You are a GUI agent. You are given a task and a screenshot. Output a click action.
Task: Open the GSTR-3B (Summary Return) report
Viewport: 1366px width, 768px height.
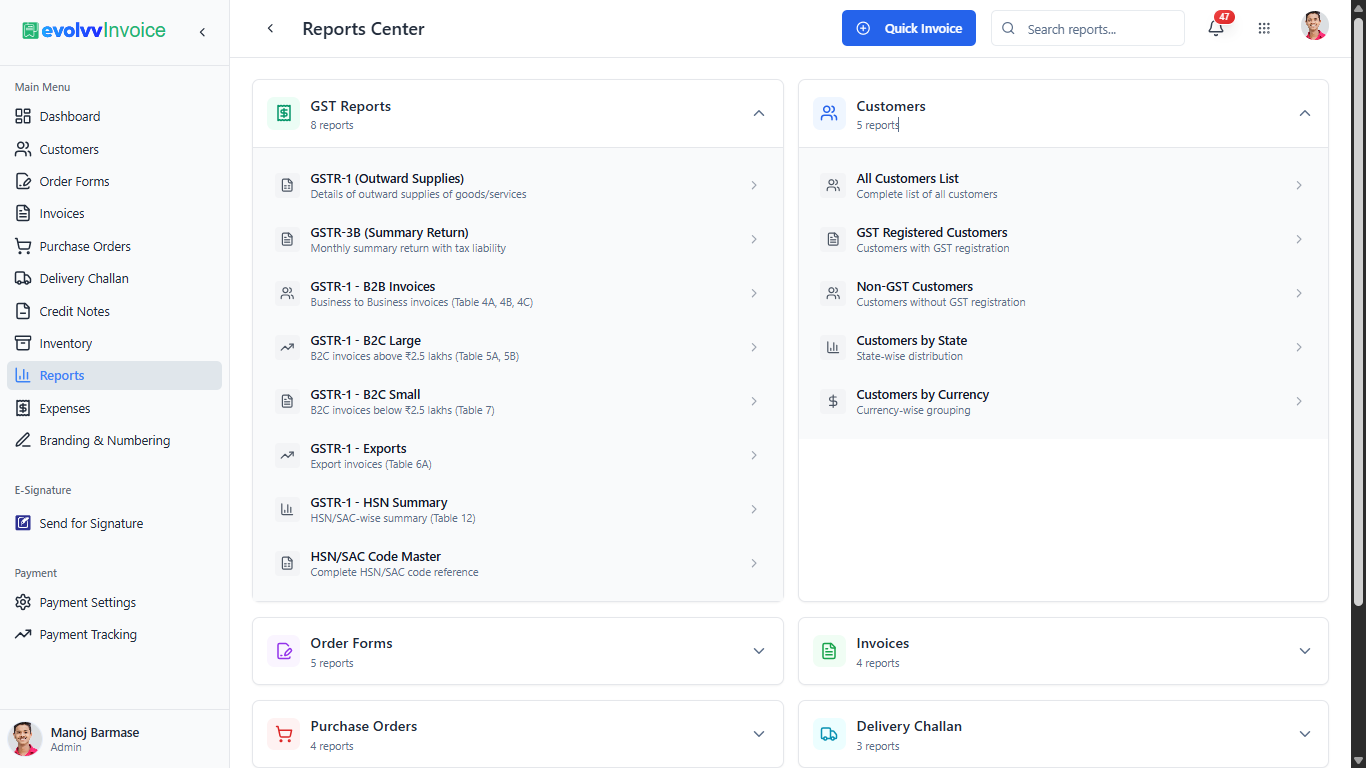coord(518,239)
